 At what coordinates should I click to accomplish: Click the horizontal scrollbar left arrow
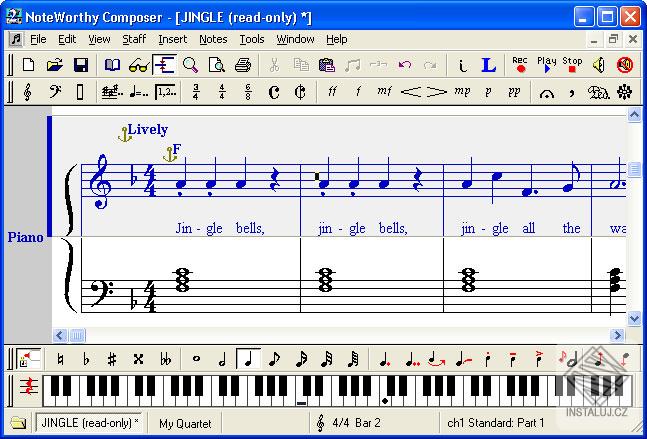tap(59, 335)
